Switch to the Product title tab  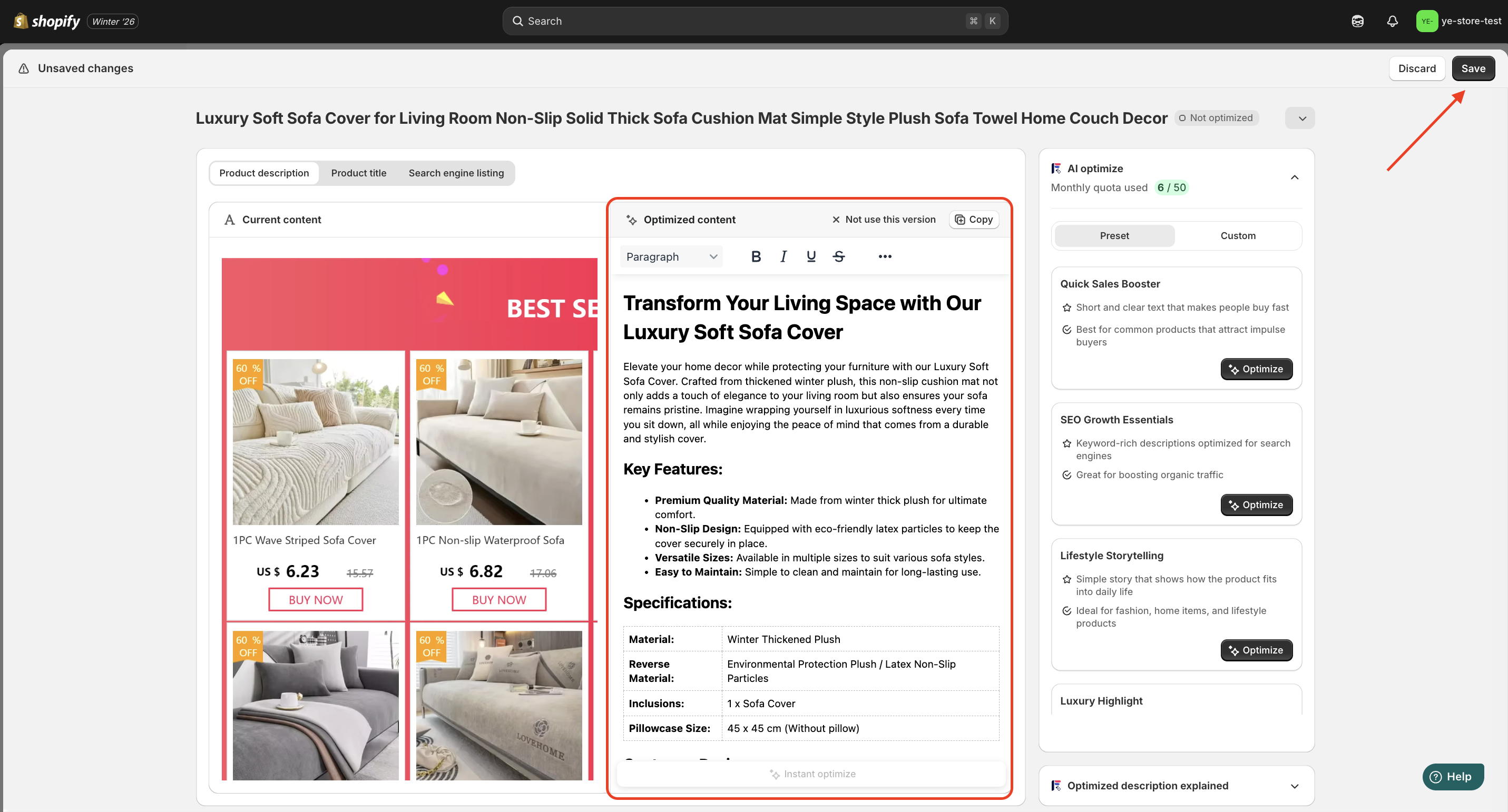tap(358, 173)
